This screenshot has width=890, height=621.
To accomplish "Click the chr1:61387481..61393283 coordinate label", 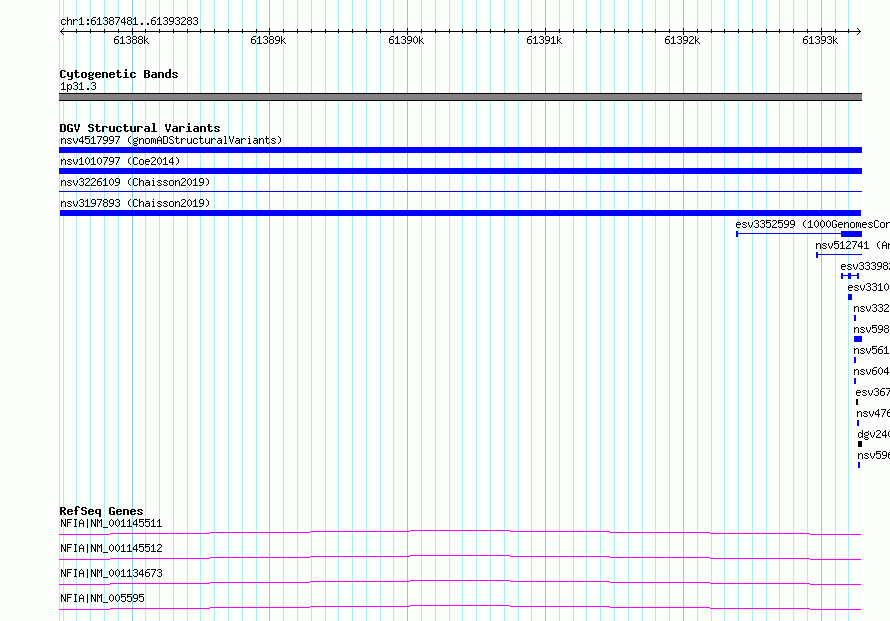I will (129, 22).
